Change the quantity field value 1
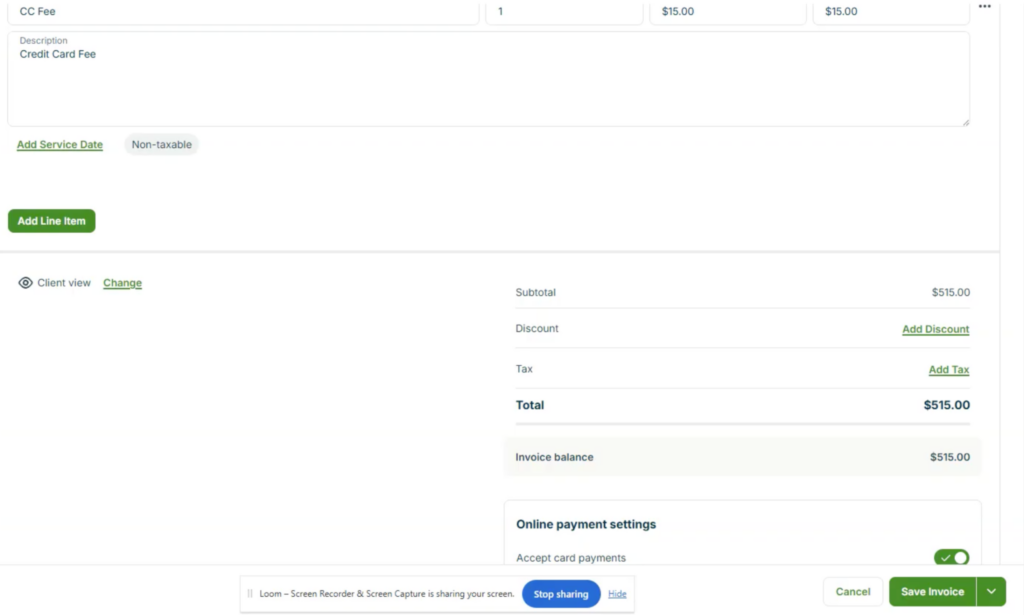Screen dimensions: 1024x615 (564, 12)
